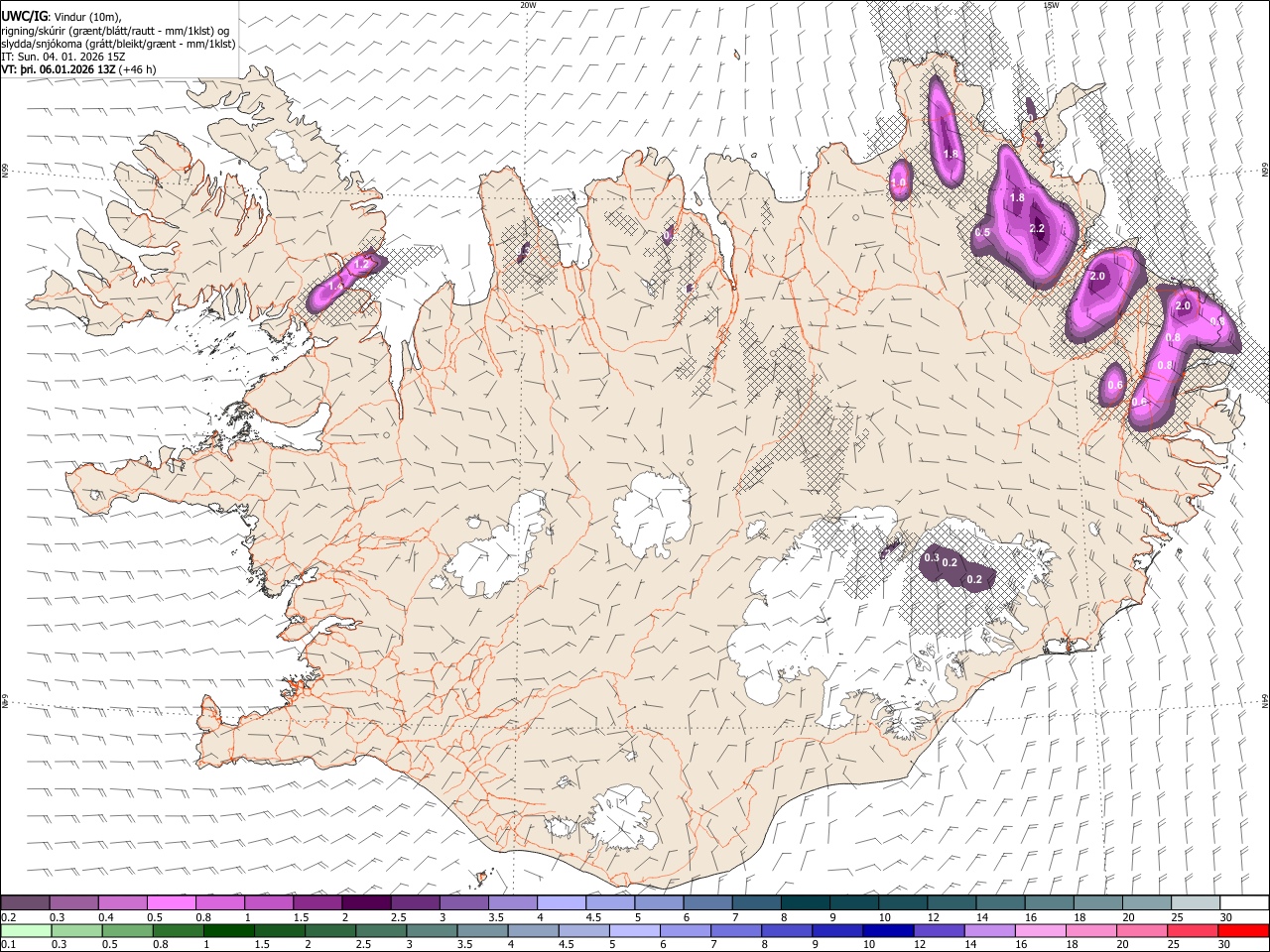1270x952 pixels.
Task: Select dark green lower swatch between 1 and 1.5
Action: point(228,930)
